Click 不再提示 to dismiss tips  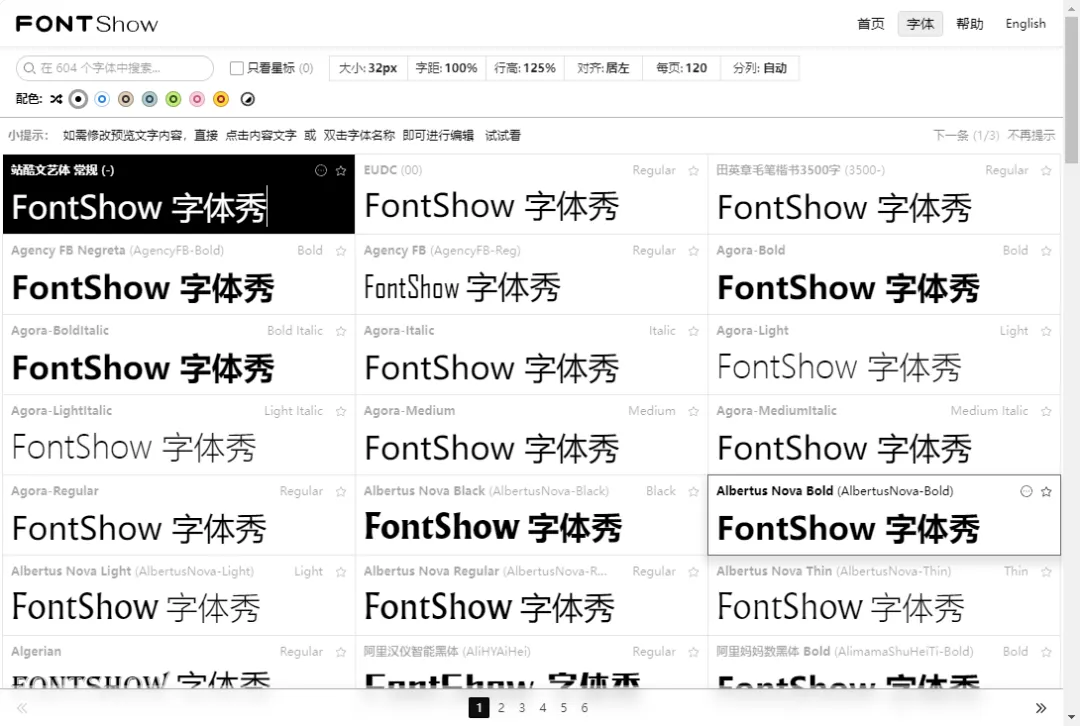[1031, 136]
